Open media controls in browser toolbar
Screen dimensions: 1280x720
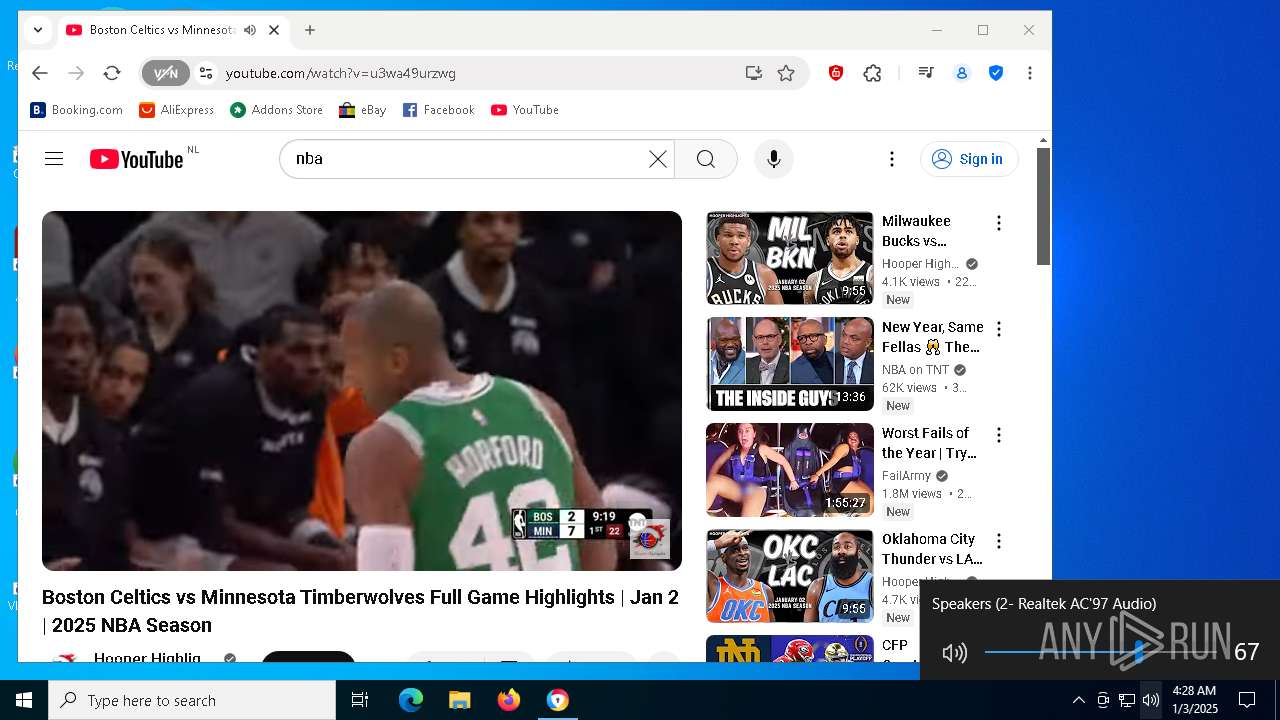coord(926,73)
